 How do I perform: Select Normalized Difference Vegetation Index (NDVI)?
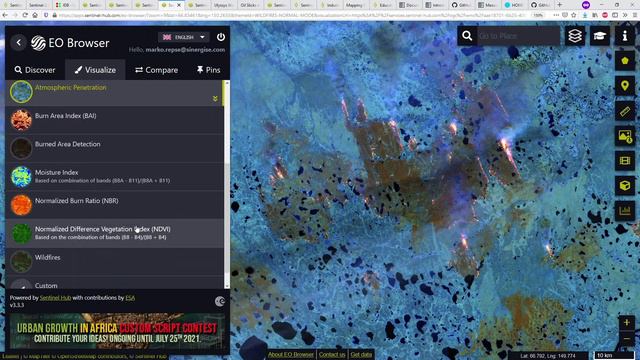point(114,233)
